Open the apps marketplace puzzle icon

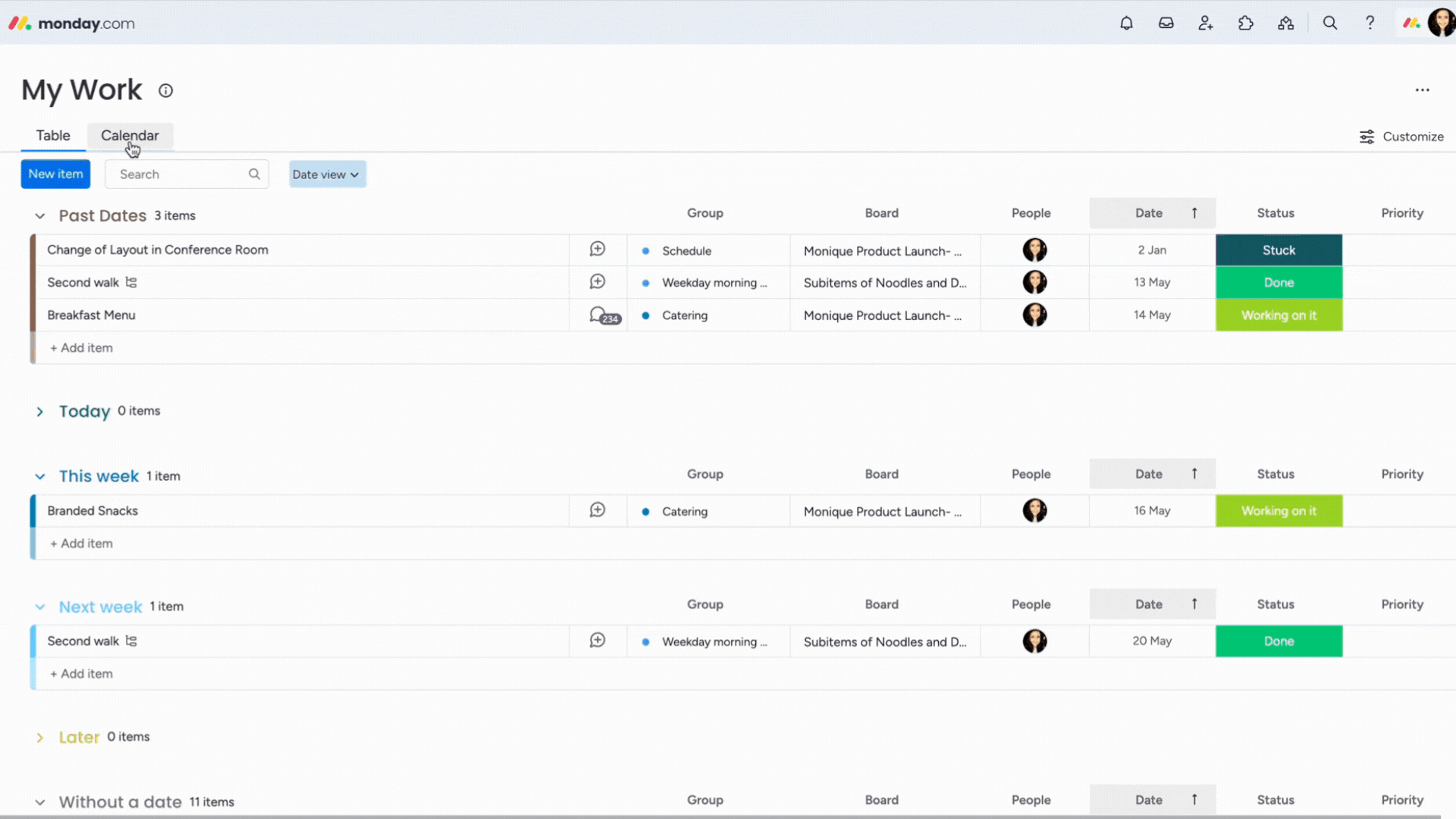1246,23
